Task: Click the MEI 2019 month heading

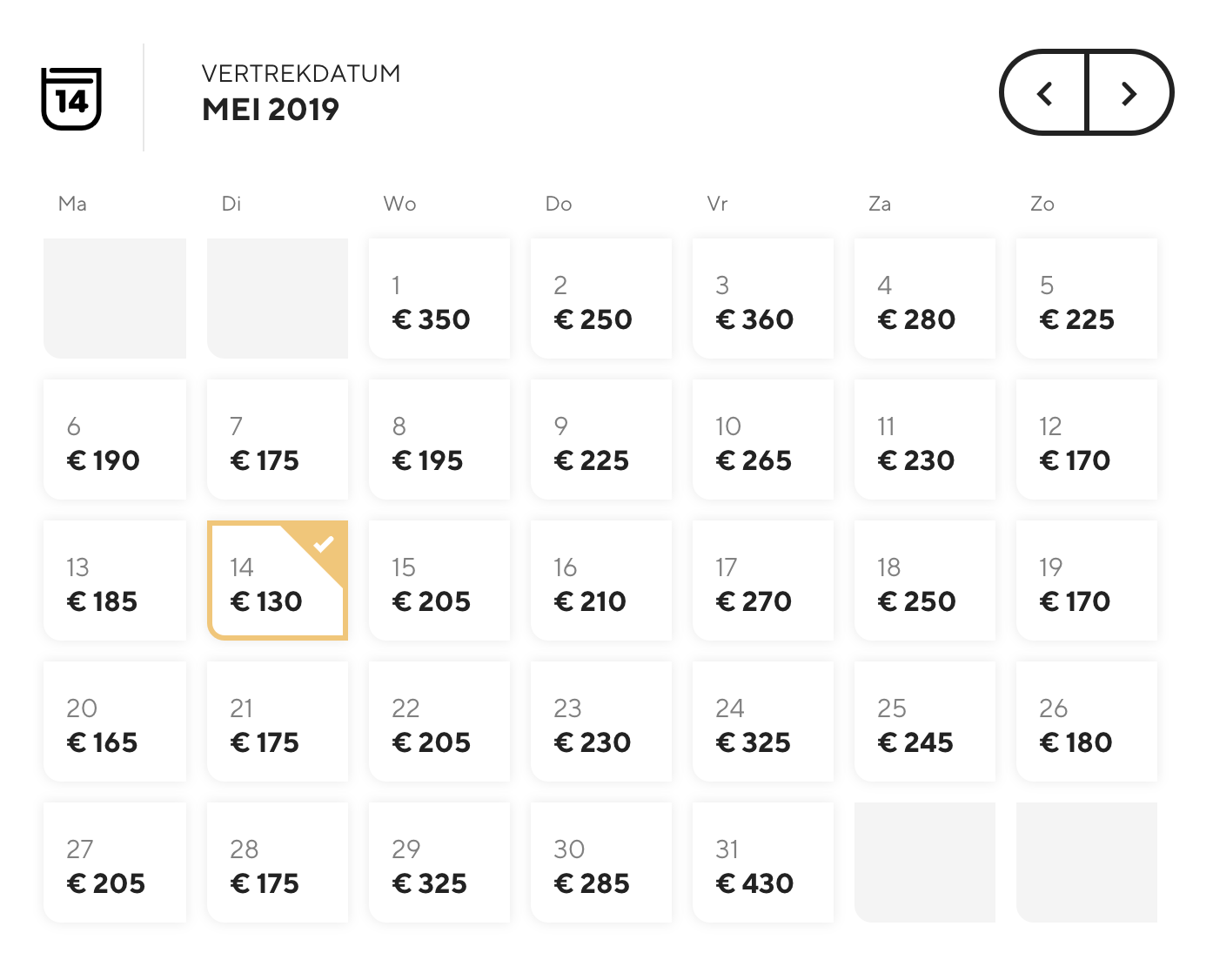Action: tap(271, 110)
